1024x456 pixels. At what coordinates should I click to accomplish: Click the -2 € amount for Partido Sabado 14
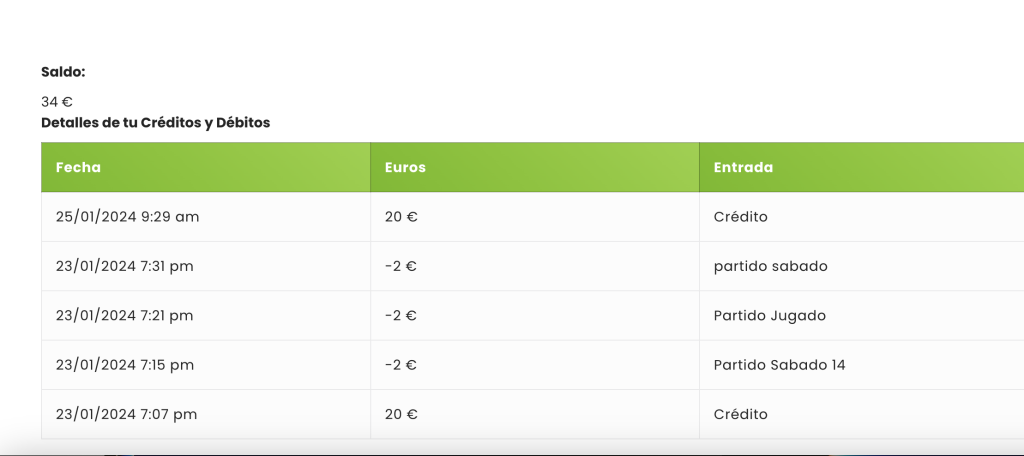coord(401,365)
